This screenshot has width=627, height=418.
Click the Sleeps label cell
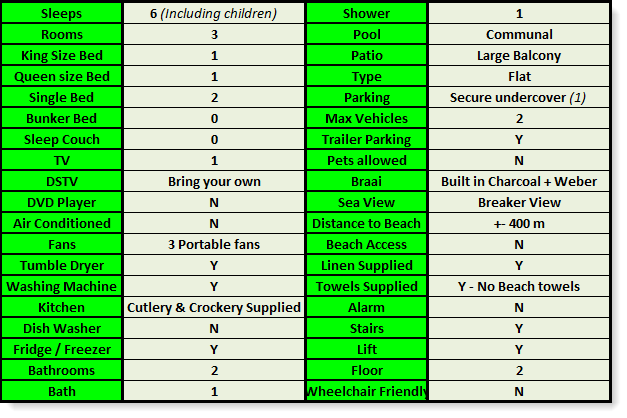pos(61,14)
